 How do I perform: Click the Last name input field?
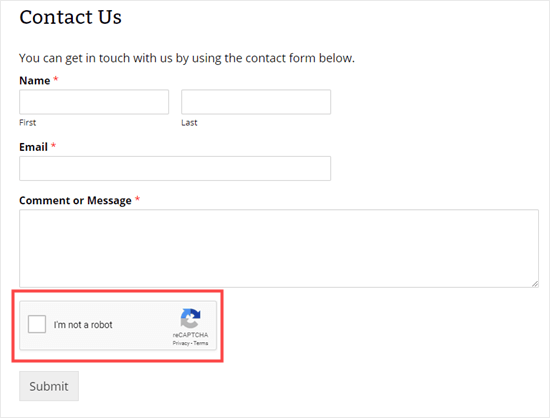point(256,102)
